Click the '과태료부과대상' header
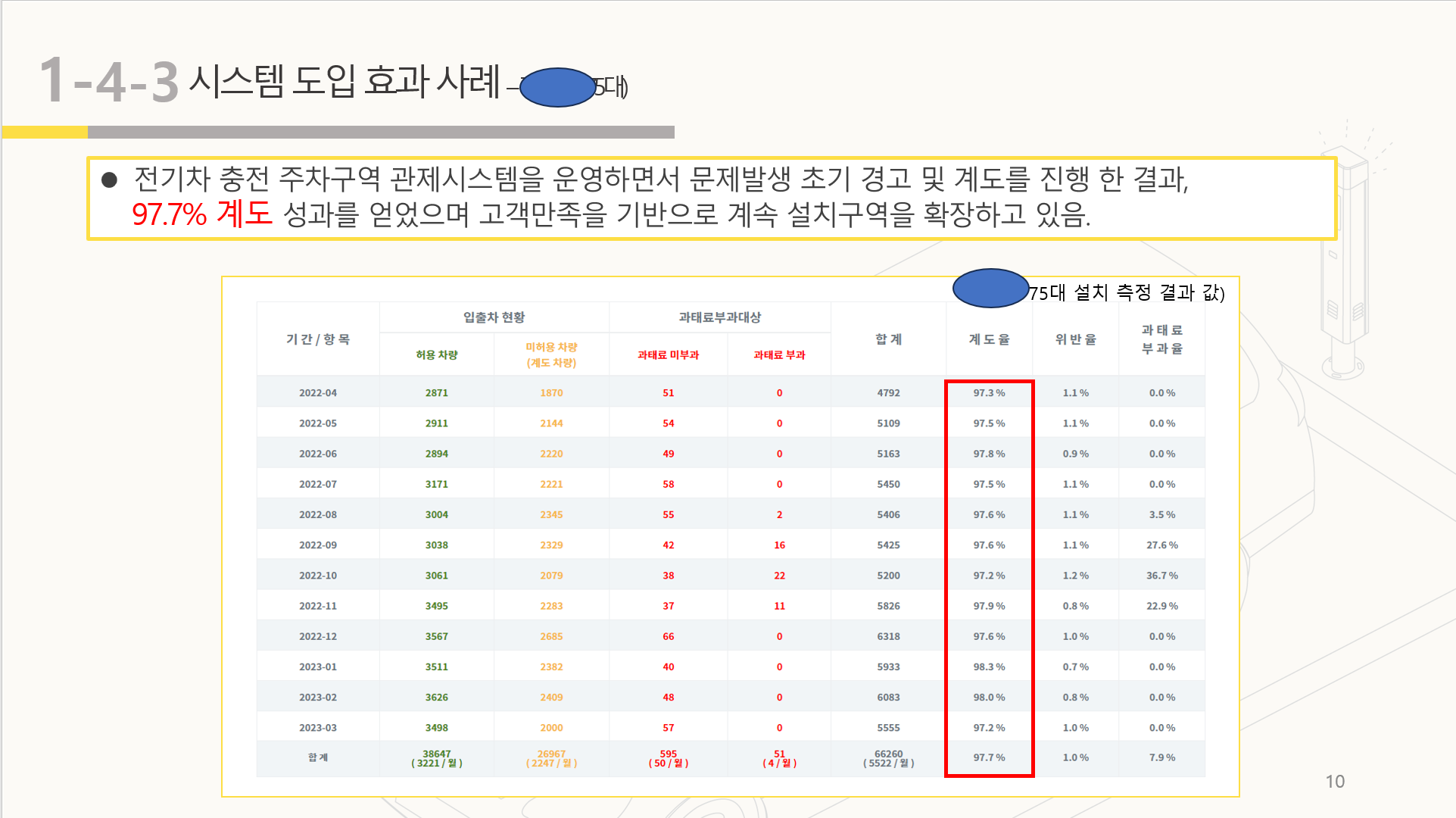1456x818 pixels. [x=719, y=317]
